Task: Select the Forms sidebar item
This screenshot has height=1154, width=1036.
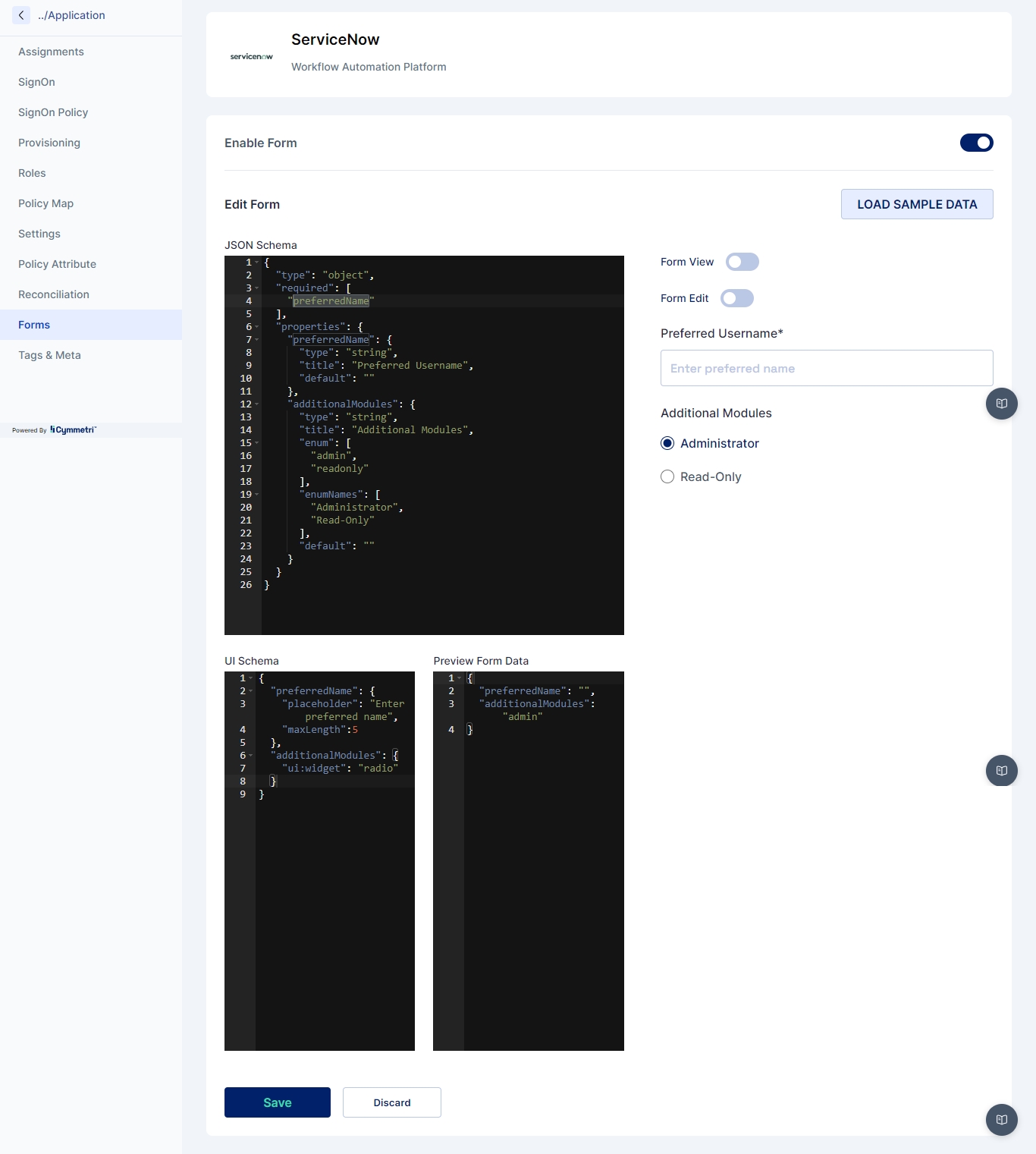Action: (91, 325)
